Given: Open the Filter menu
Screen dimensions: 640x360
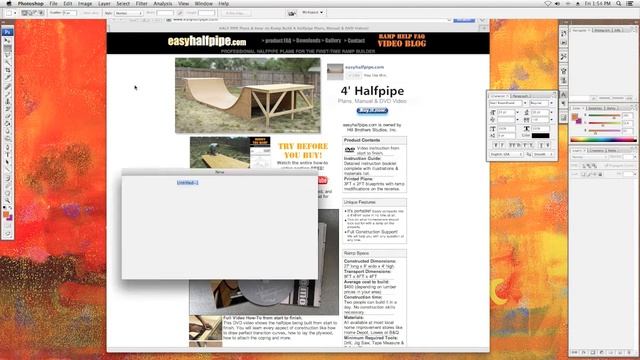Looking at the screenshot, I should point(141,3).
